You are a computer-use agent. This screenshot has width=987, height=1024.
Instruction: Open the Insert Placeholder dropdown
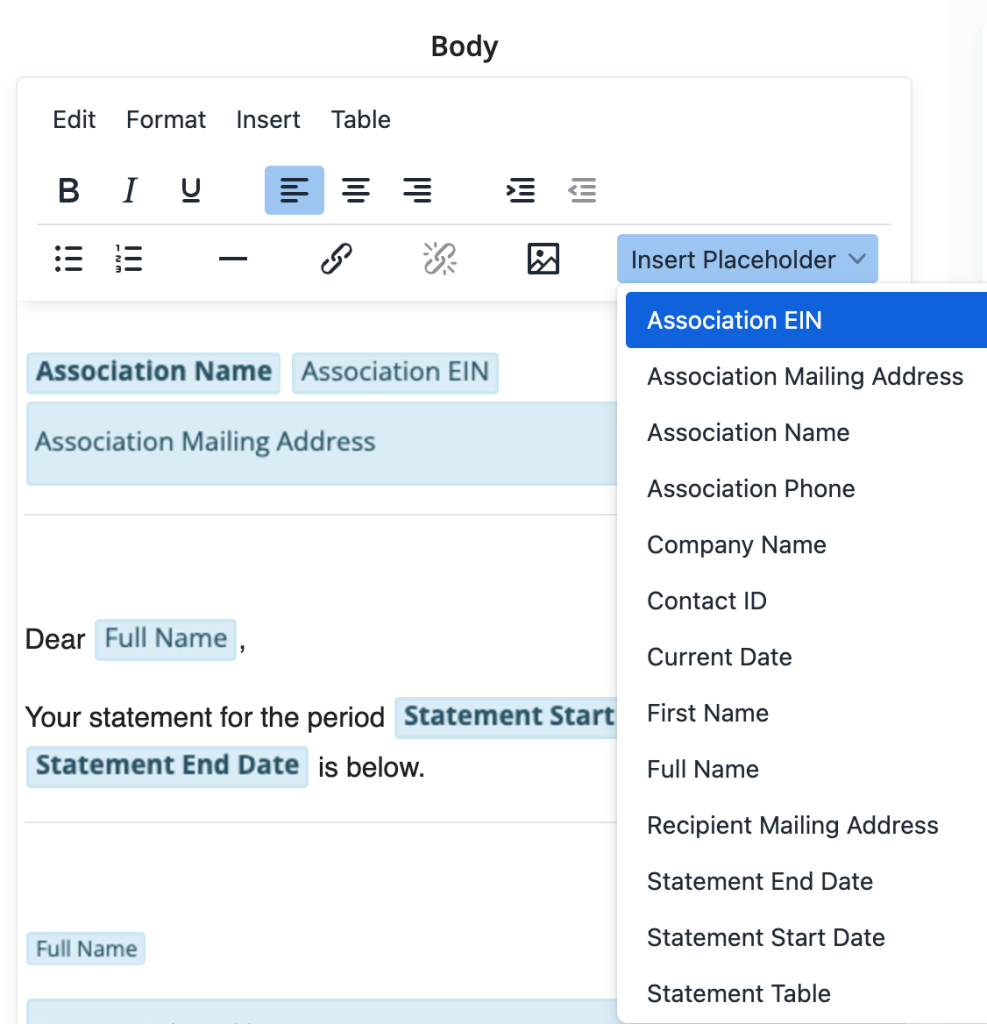tap(747, 259)
